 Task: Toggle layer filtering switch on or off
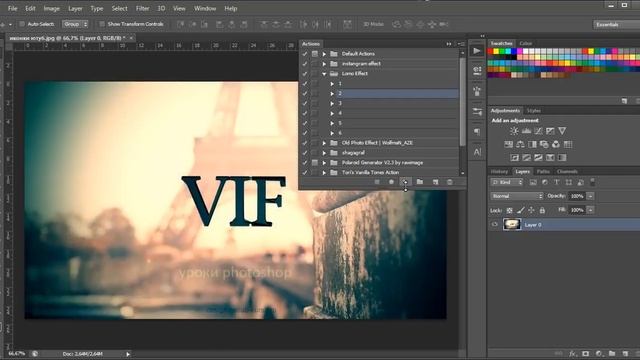click(593, 182)
